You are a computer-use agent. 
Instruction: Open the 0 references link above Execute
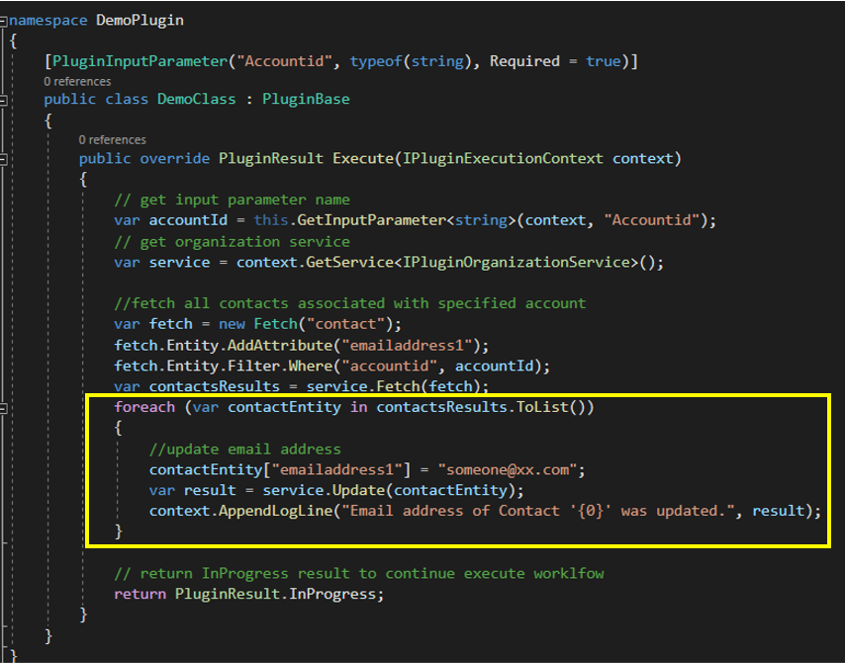pyautogui.click(x=112, y=140)
